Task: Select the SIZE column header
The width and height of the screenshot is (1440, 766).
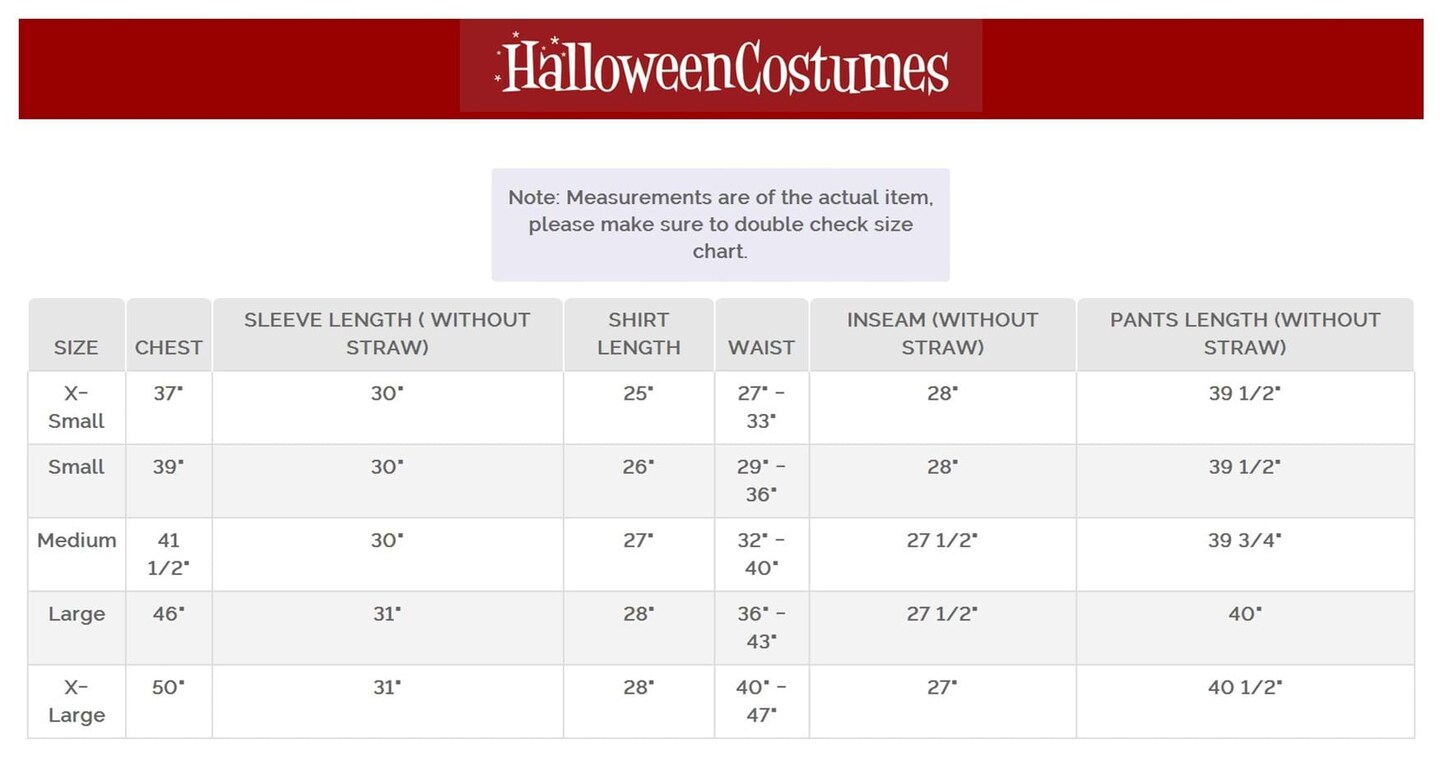Action: [76, 347]
